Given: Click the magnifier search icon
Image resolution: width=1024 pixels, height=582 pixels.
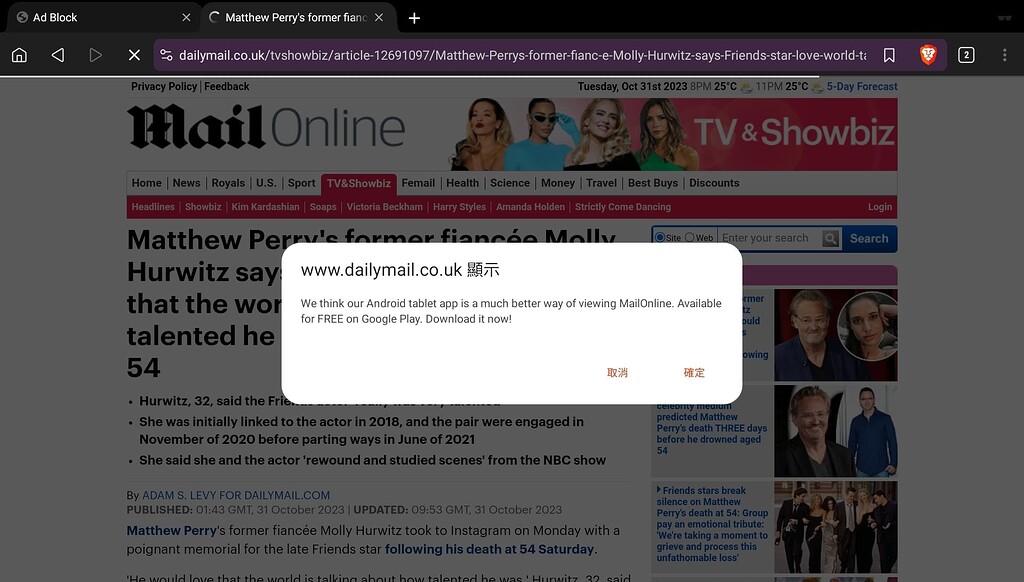Looking at the screenshot, I should click(x=831, y=238).
